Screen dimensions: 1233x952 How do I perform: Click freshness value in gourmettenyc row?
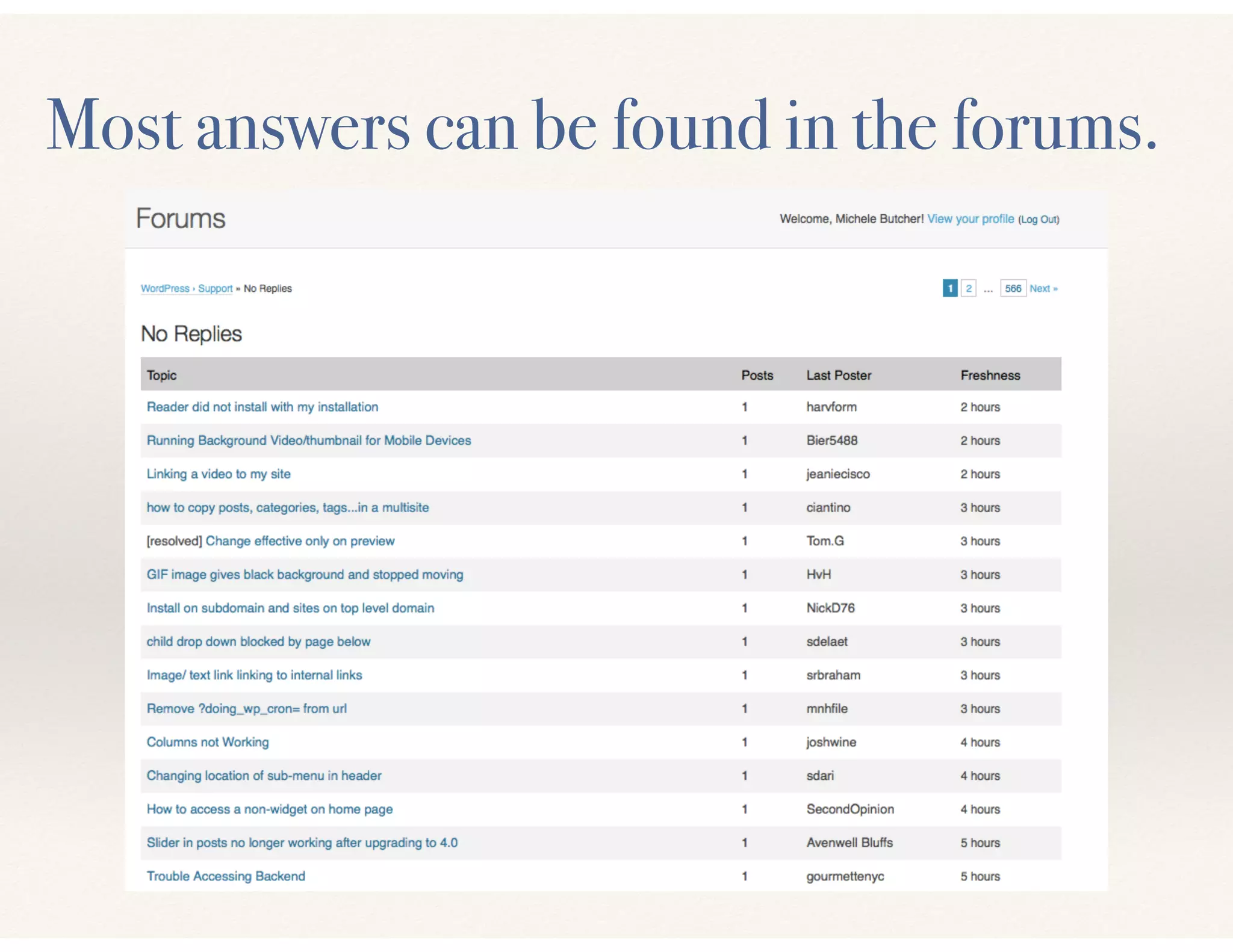tap(980, 876)
